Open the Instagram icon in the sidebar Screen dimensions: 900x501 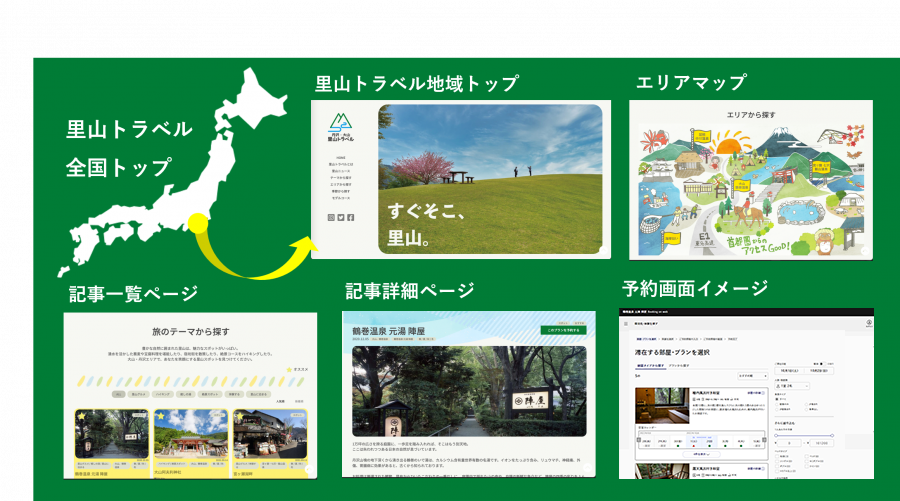pyautogui.click(x=331, y=218)
